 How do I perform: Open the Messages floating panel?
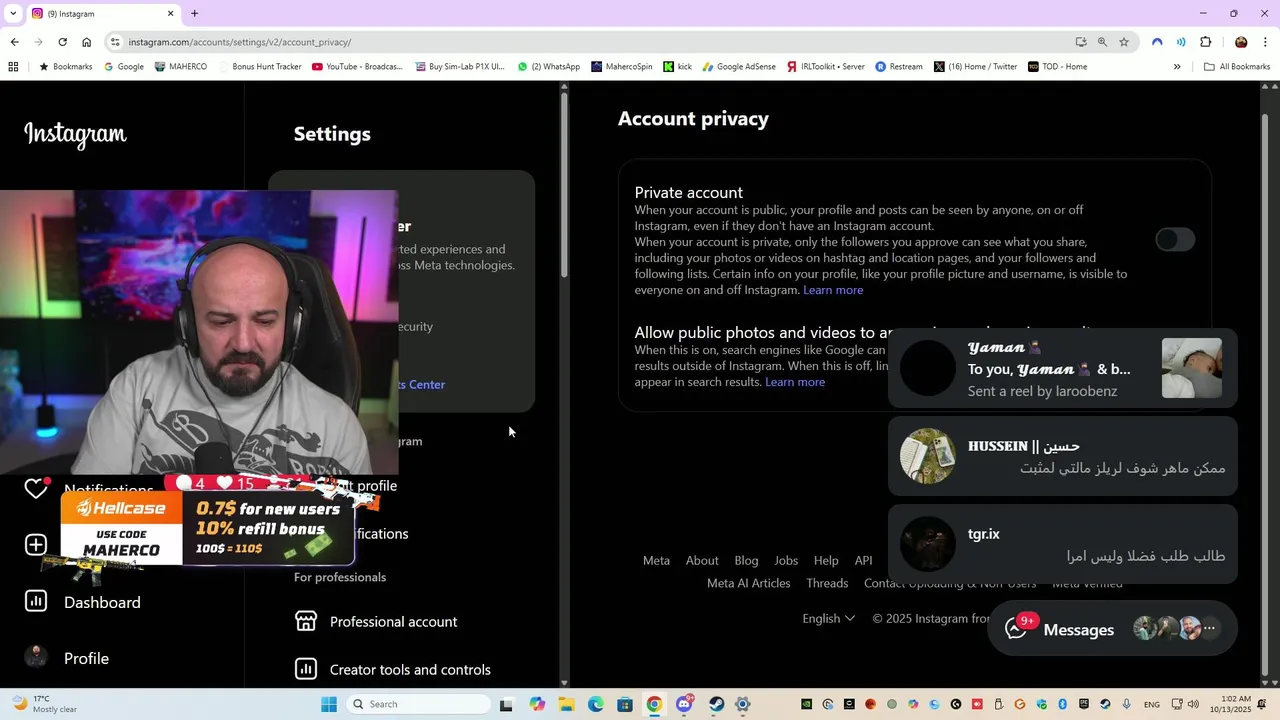click(x=1111, y=629)
